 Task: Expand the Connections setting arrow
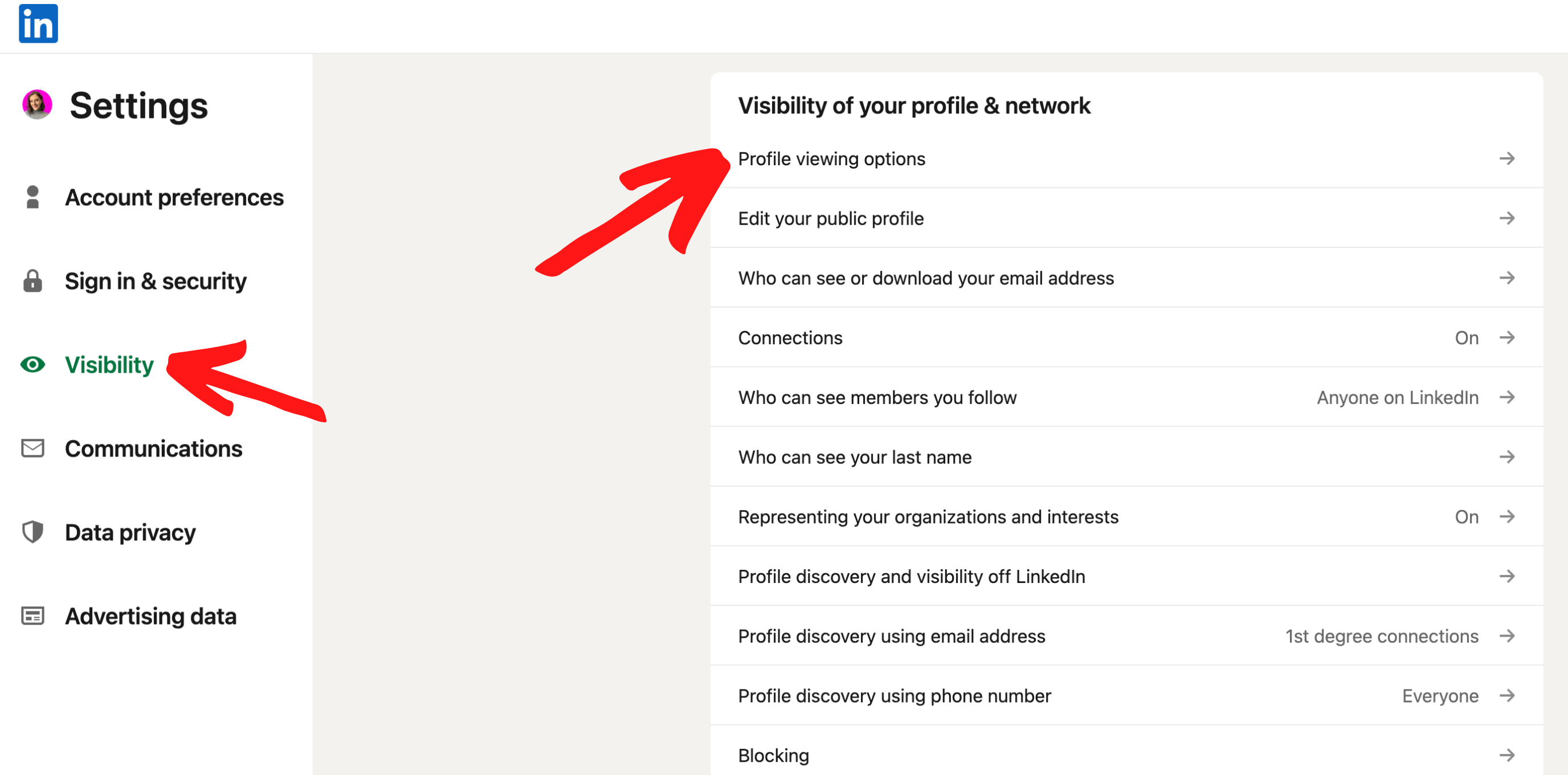point(1508,337)
